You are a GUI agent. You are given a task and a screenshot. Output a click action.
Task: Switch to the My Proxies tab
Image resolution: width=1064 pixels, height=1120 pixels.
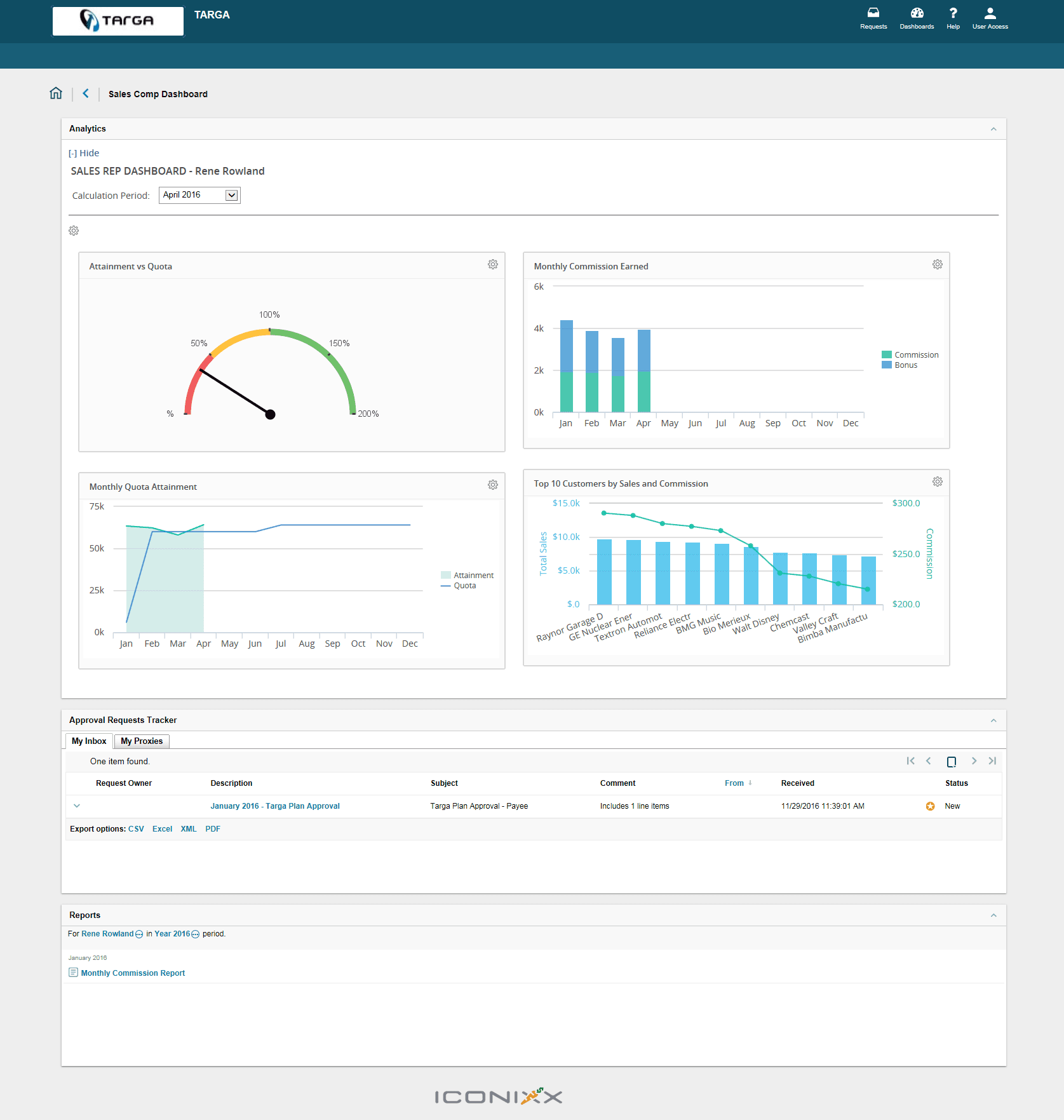tap(142, 741)
